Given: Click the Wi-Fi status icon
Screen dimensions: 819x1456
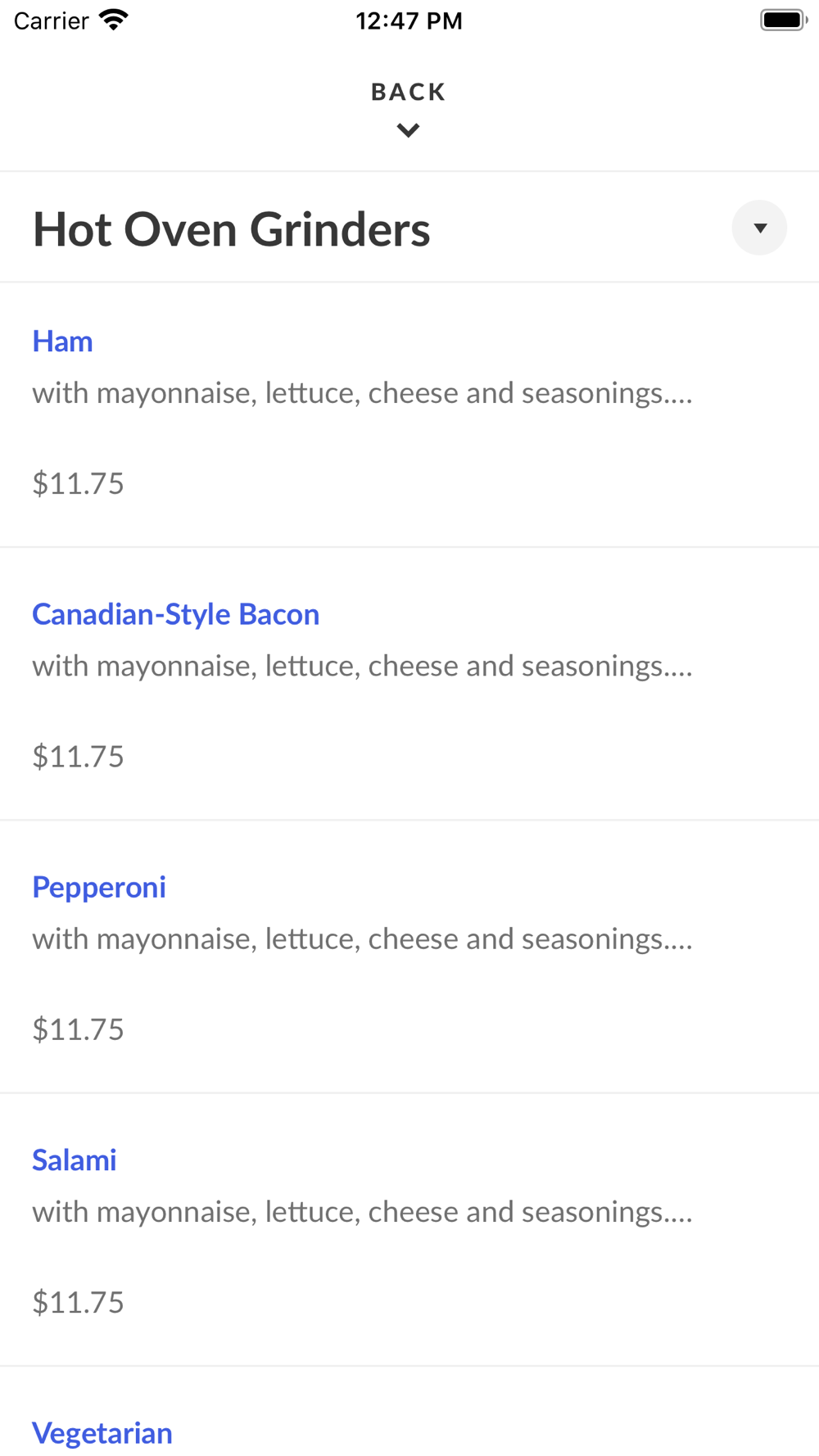Looking at the screenshot, I should pos(114,20).
